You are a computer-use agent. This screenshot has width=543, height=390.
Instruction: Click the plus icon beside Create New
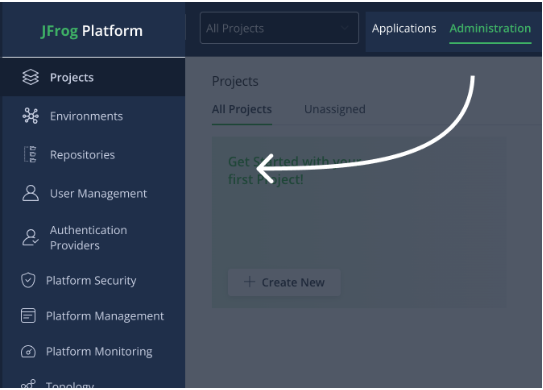point(249,282)
